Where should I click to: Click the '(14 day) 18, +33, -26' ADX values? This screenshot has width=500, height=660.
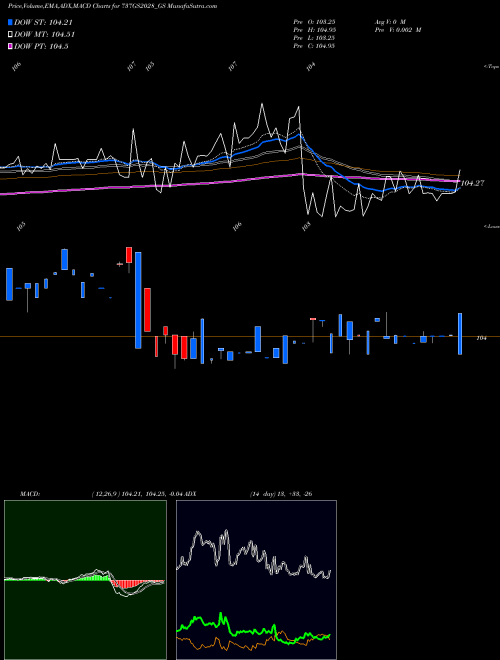(281, 494)
